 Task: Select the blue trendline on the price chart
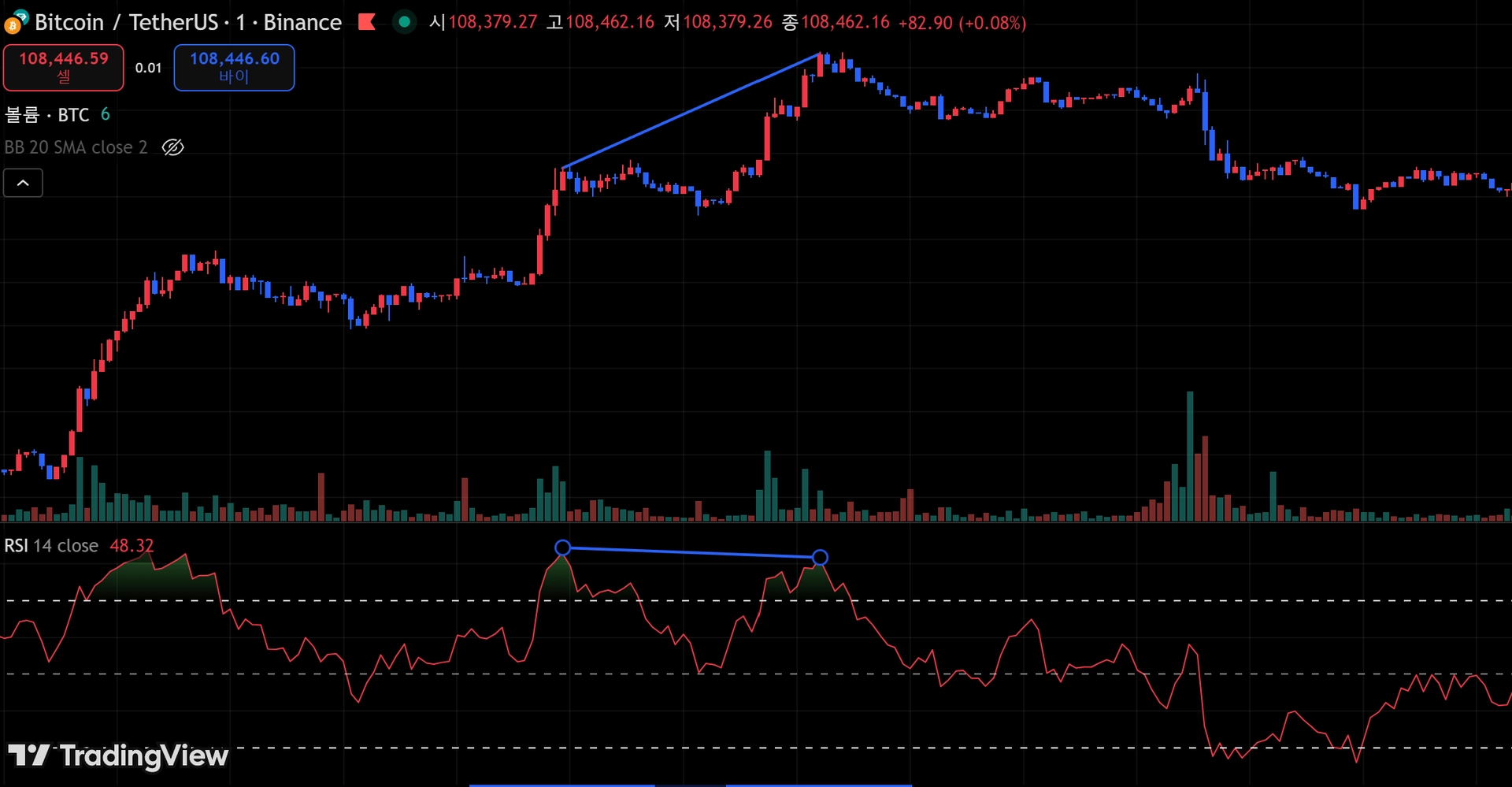691,110
